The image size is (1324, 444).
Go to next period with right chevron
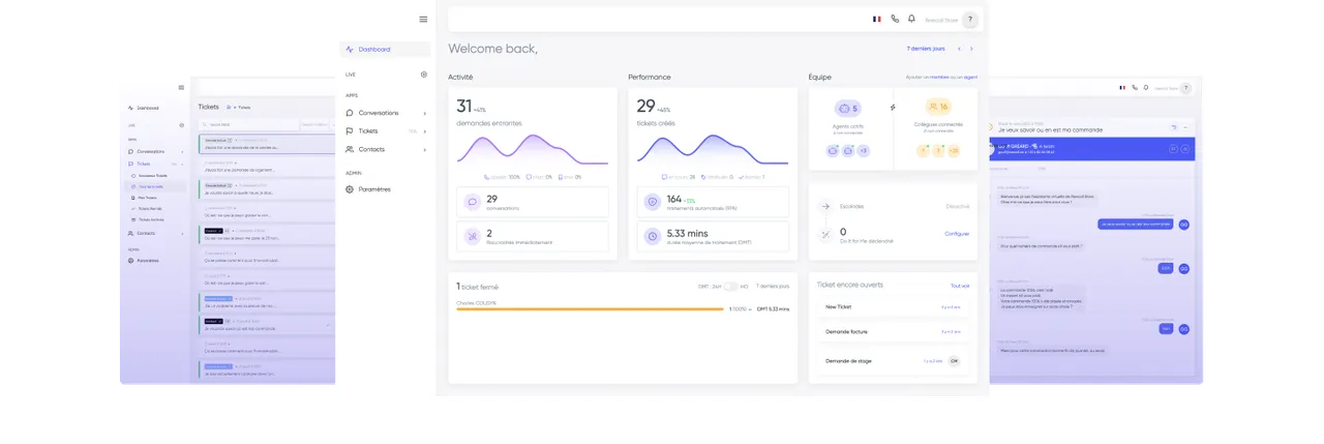coord(971,48)
